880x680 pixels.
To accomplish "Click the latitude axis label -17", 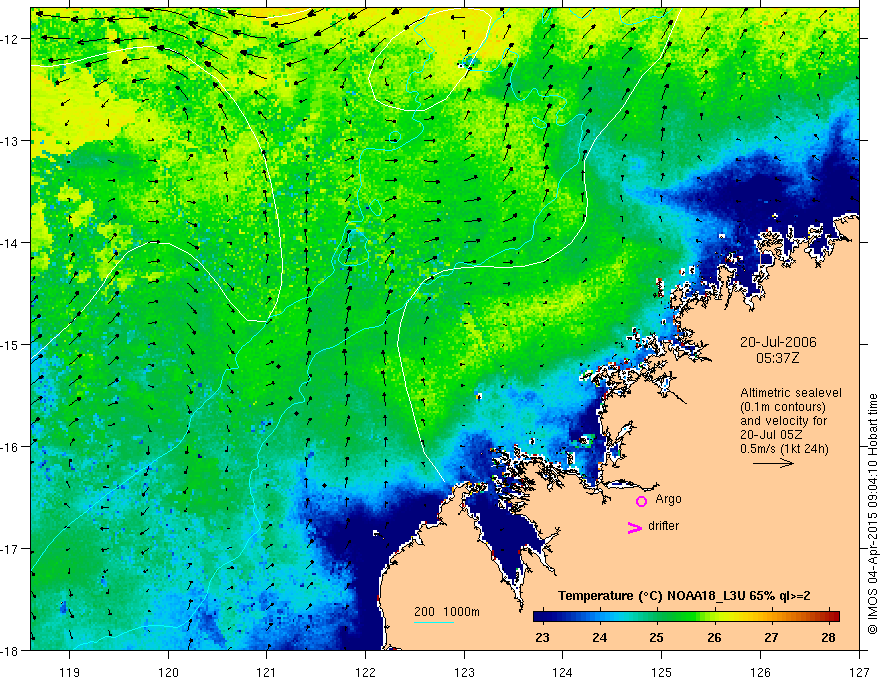I will (11, 549).
